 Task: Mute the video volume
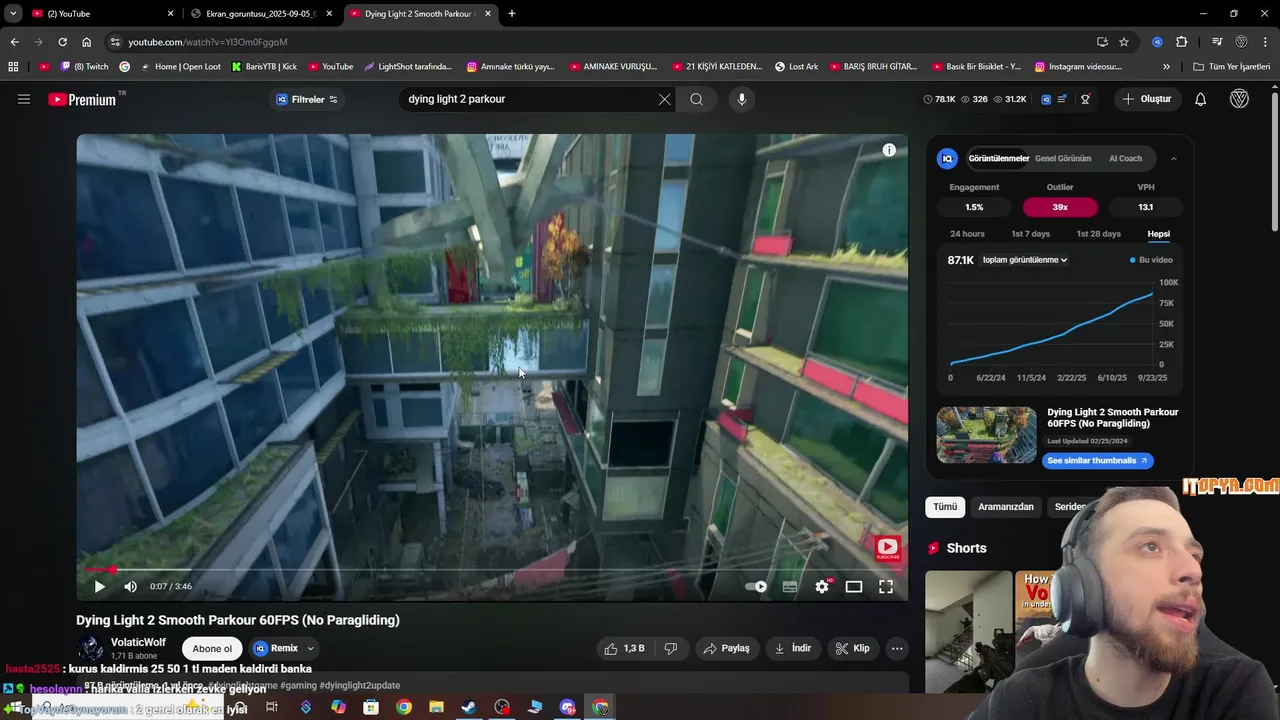(130, 587)
